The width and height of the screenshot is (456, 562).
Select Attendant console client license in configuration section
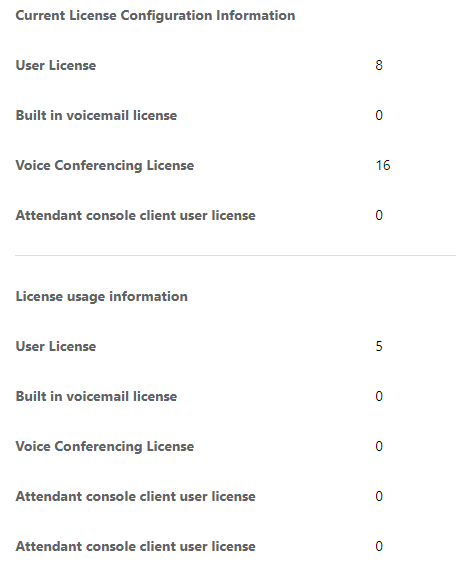[136, 215]
